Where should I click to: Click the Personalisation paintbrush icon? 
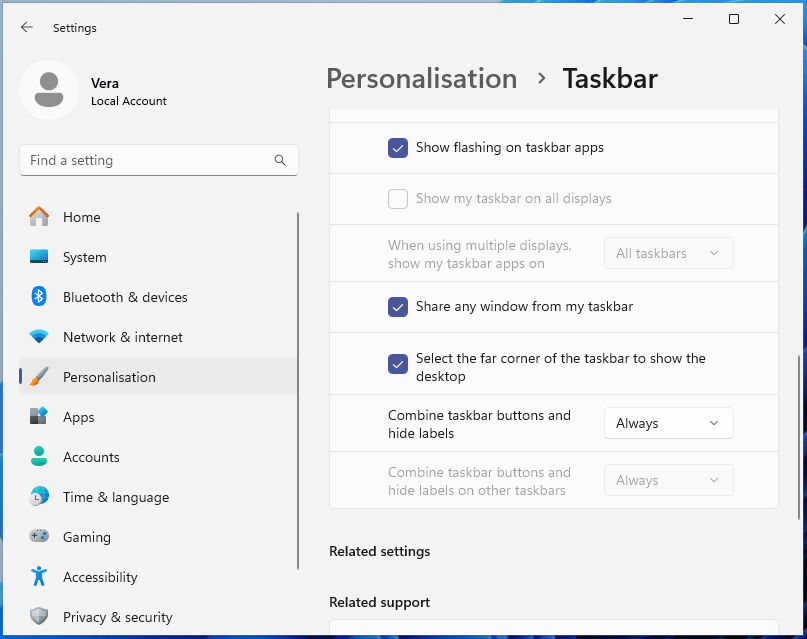[x=39, y=377]
